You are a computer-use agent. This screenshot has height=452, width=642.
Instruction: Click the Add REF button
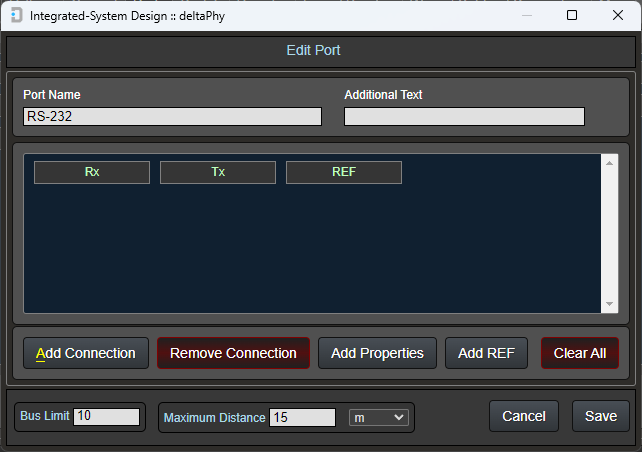(486, 353)
